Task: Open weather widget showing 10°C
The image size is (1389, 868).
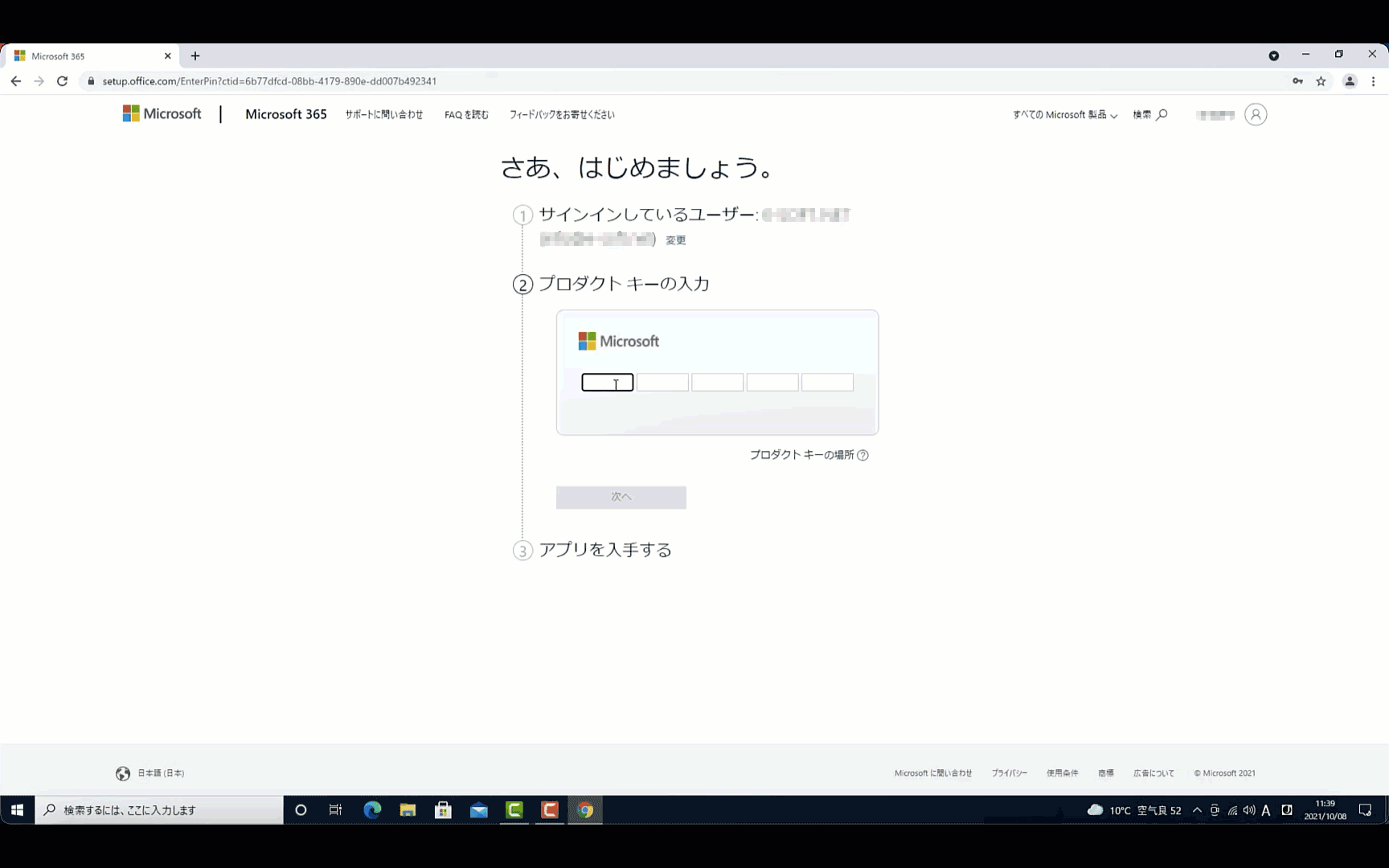Action: click(x=1133, y=810)
